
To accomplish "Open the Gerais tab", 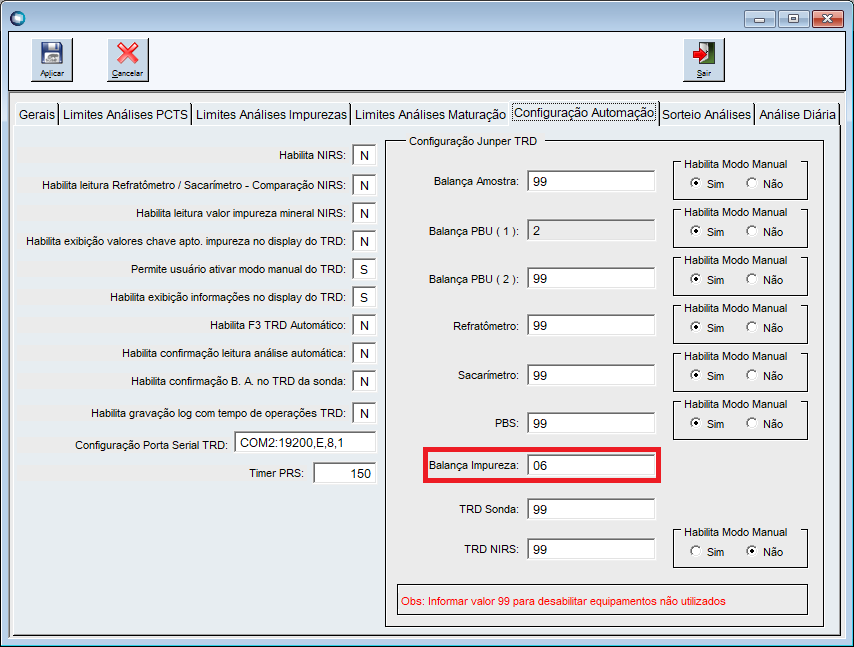I will [36, 114].
